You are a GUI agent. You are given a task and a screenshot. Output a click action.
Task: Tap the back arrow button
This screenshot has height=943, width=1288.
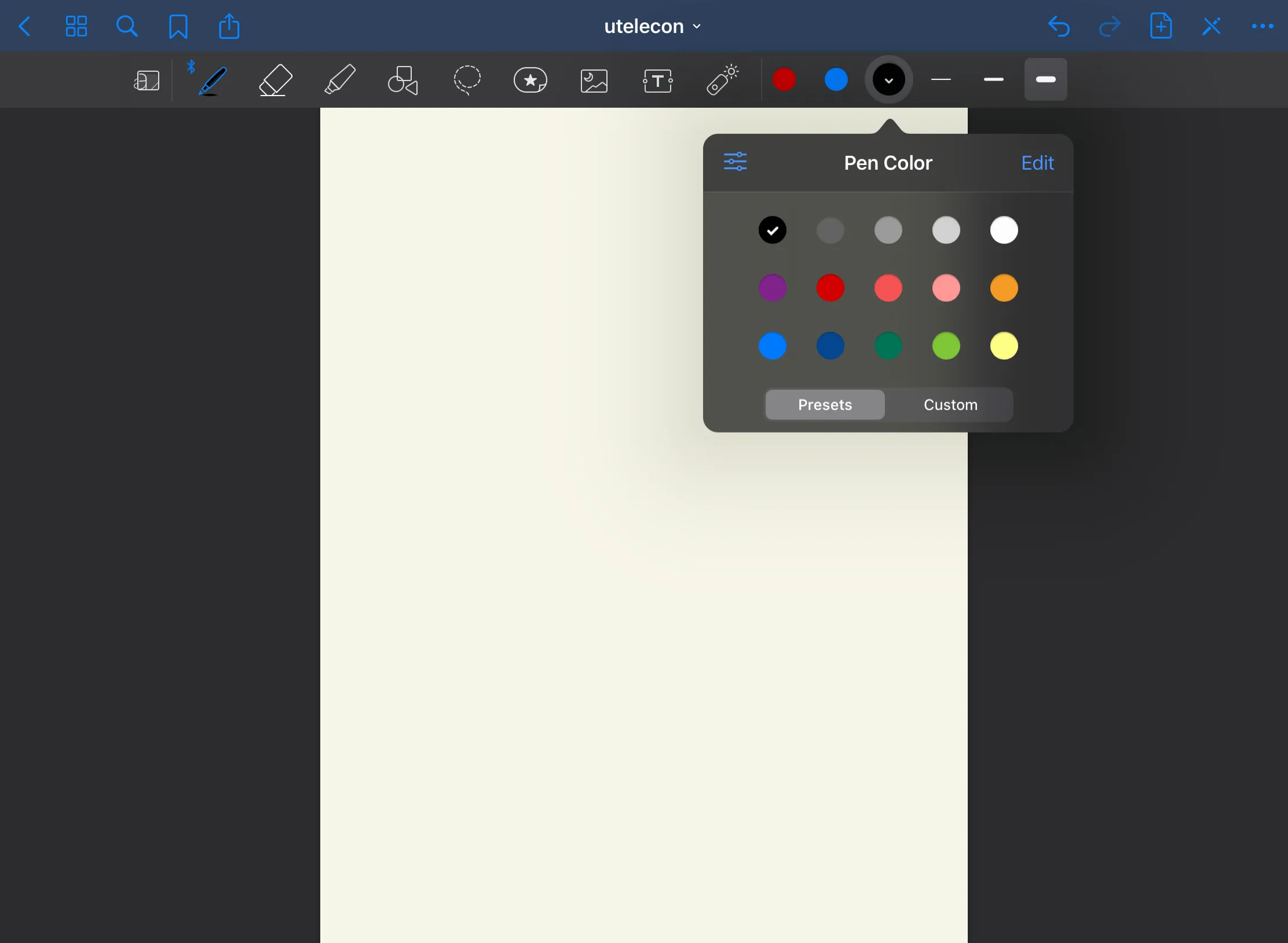pos(25,27)
